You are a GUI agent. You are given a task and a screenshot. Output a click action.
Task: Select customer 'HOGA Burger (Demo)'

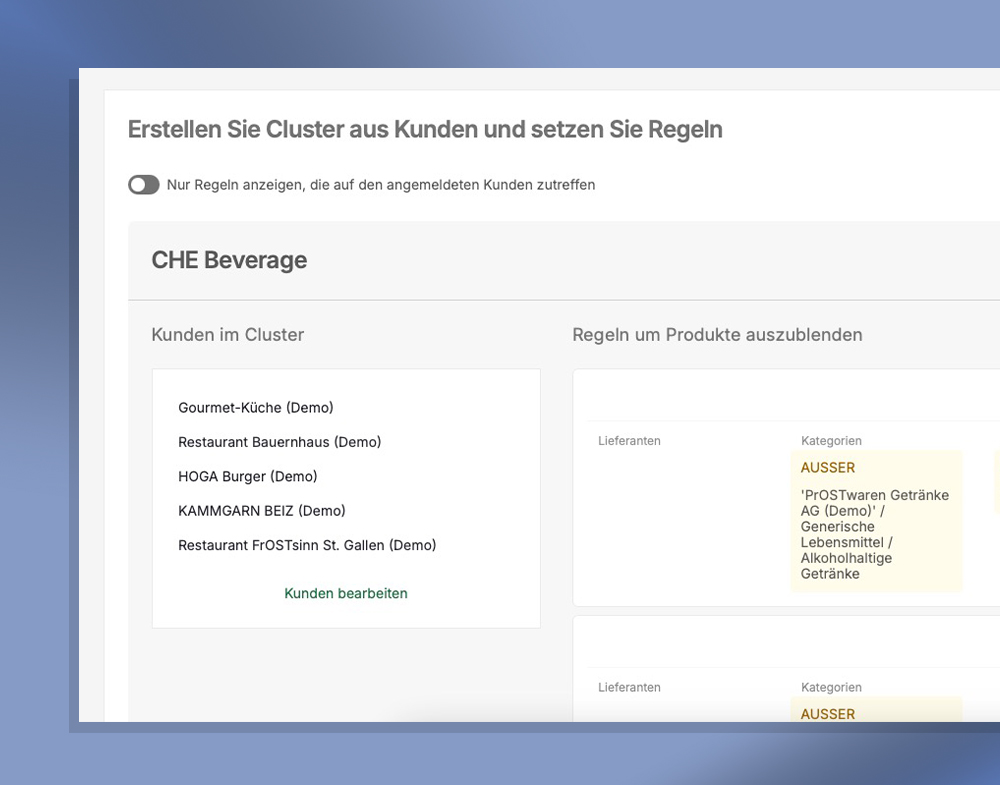pyautogui.click(x=248, y=476)
